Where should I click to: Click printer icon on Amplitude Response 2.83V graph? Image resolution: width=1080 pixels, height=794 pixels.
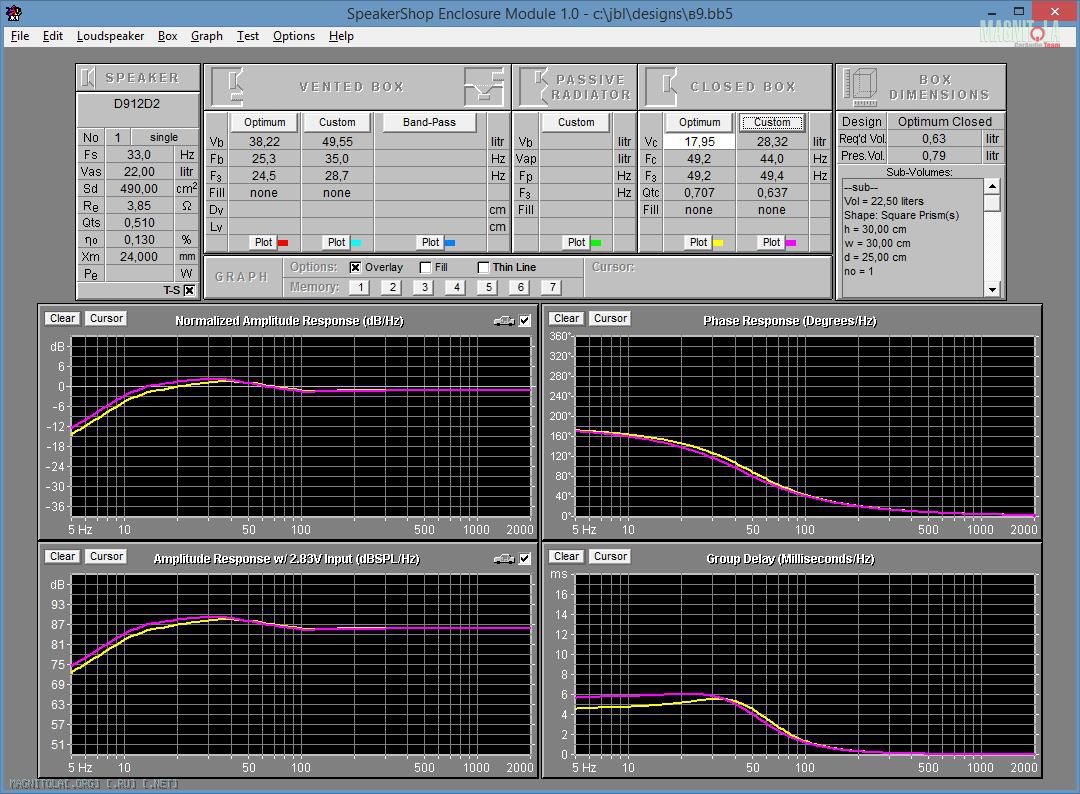click(504, 559)
